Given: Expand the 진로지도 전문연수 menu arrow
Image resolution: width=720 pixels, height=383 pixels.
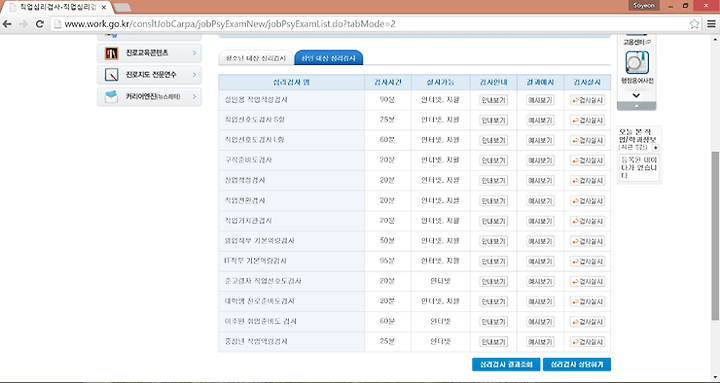Looking at the screenshot, I should 194,74.
